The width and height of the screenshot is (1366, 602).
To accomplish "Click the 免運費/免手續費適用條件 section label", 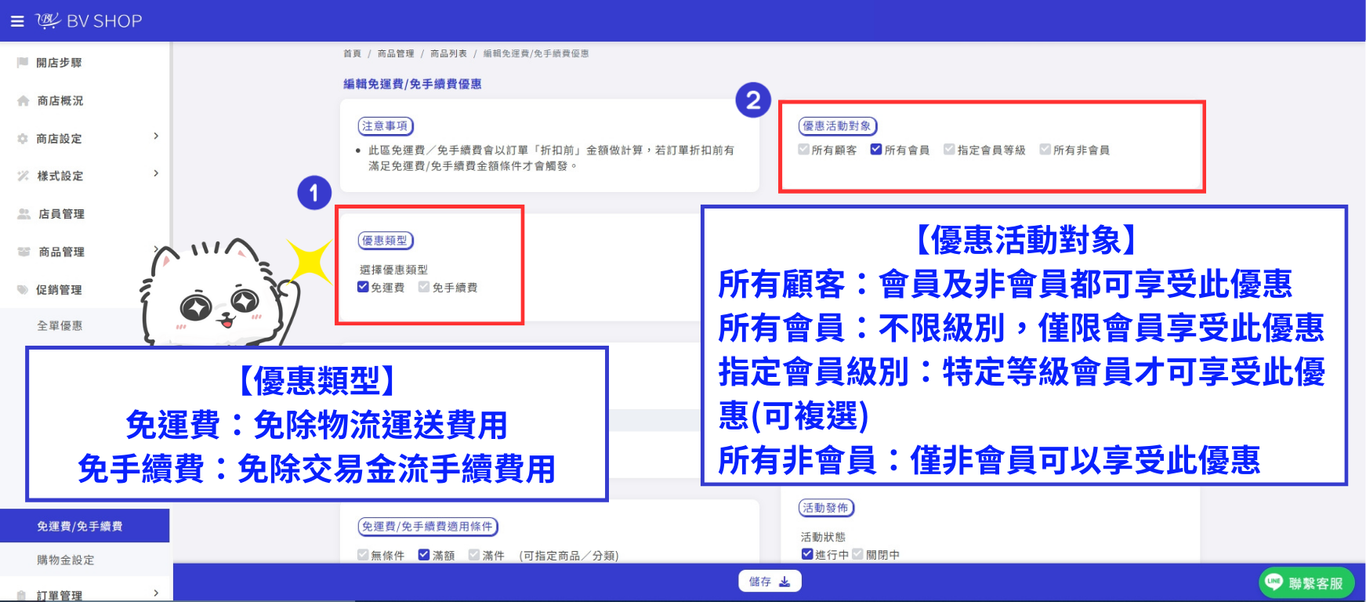I will pyautogui.click(x=428, y=527).
